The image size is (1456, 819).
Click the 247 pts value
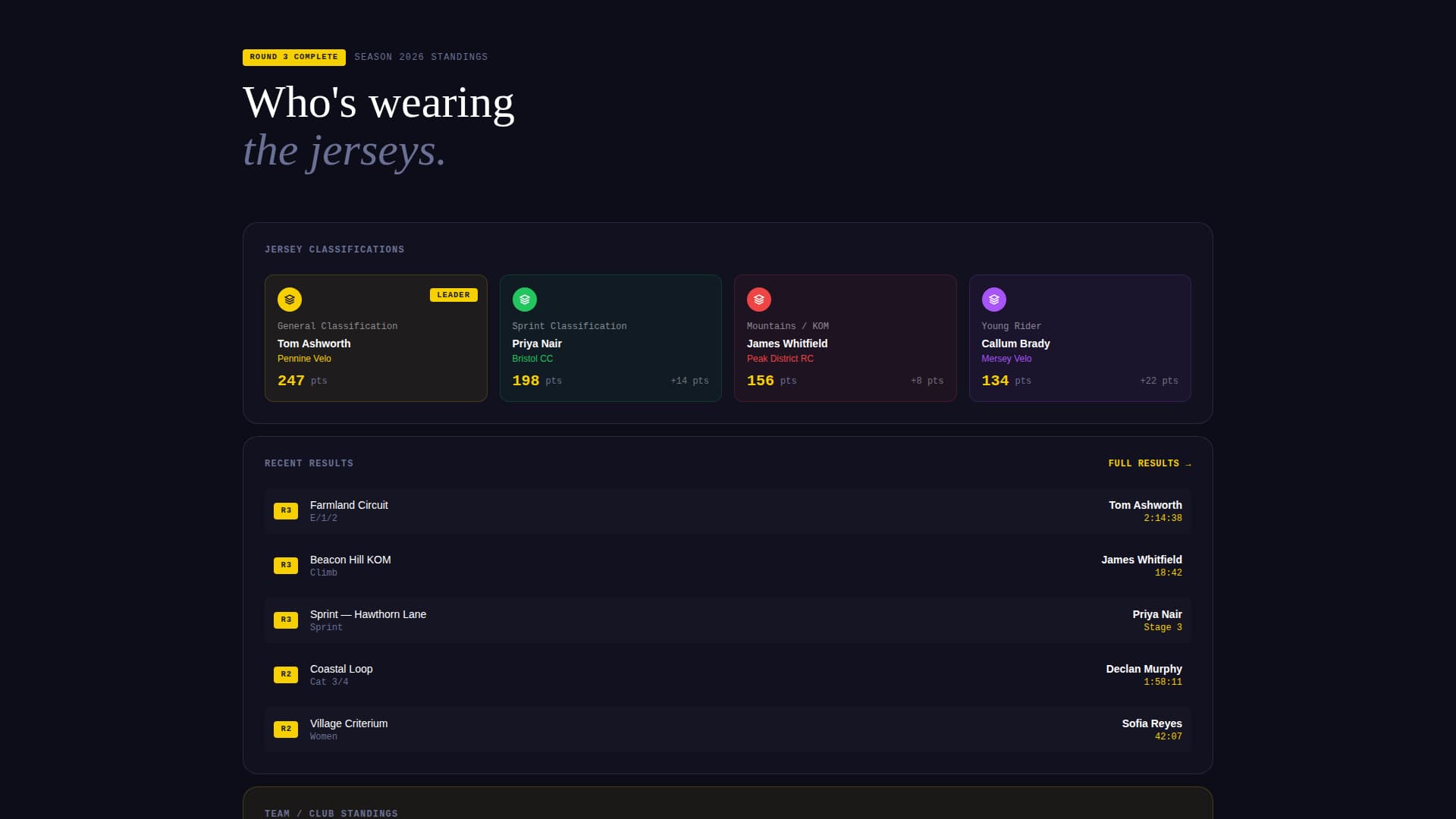[302, 381]
